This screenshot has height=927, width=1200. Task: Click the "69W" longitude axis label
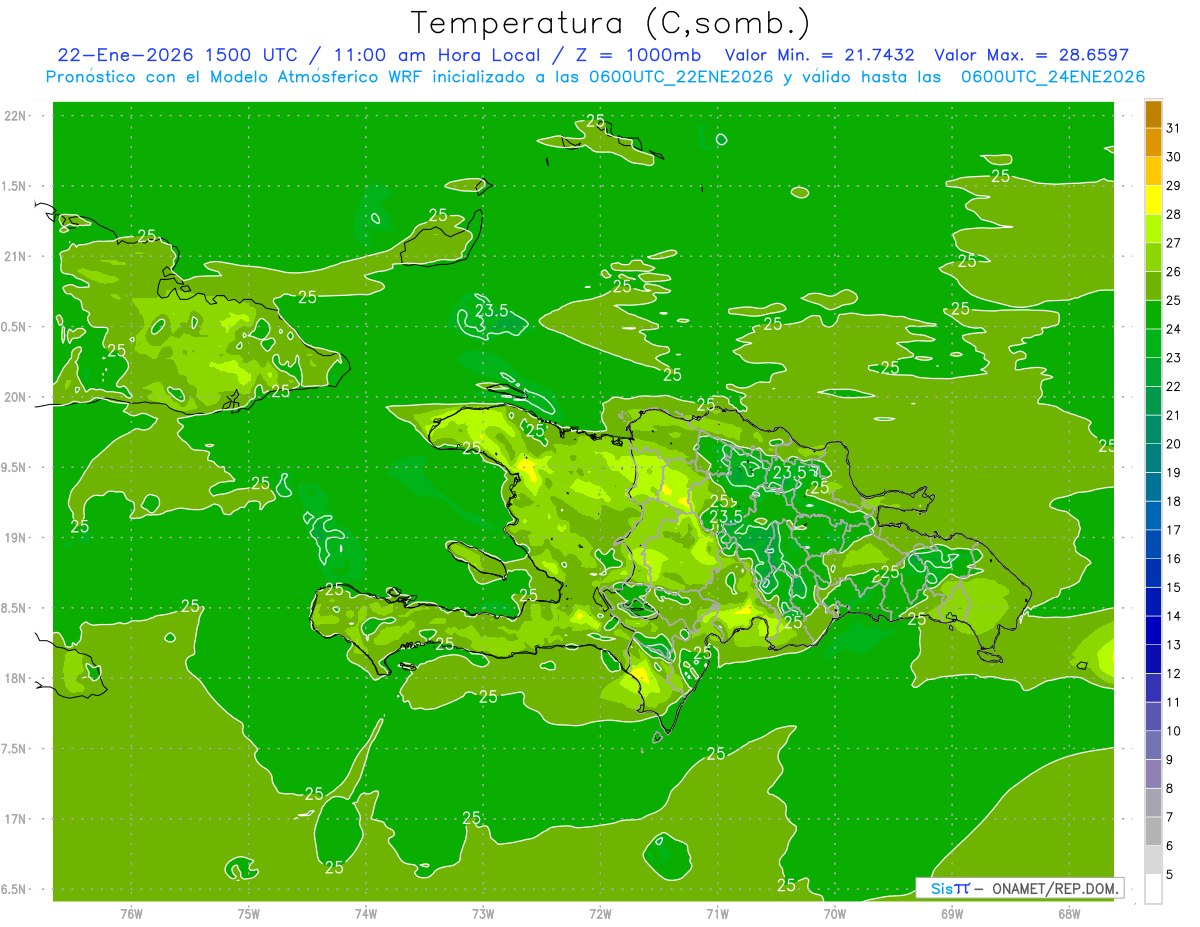(x=952, y=914)
